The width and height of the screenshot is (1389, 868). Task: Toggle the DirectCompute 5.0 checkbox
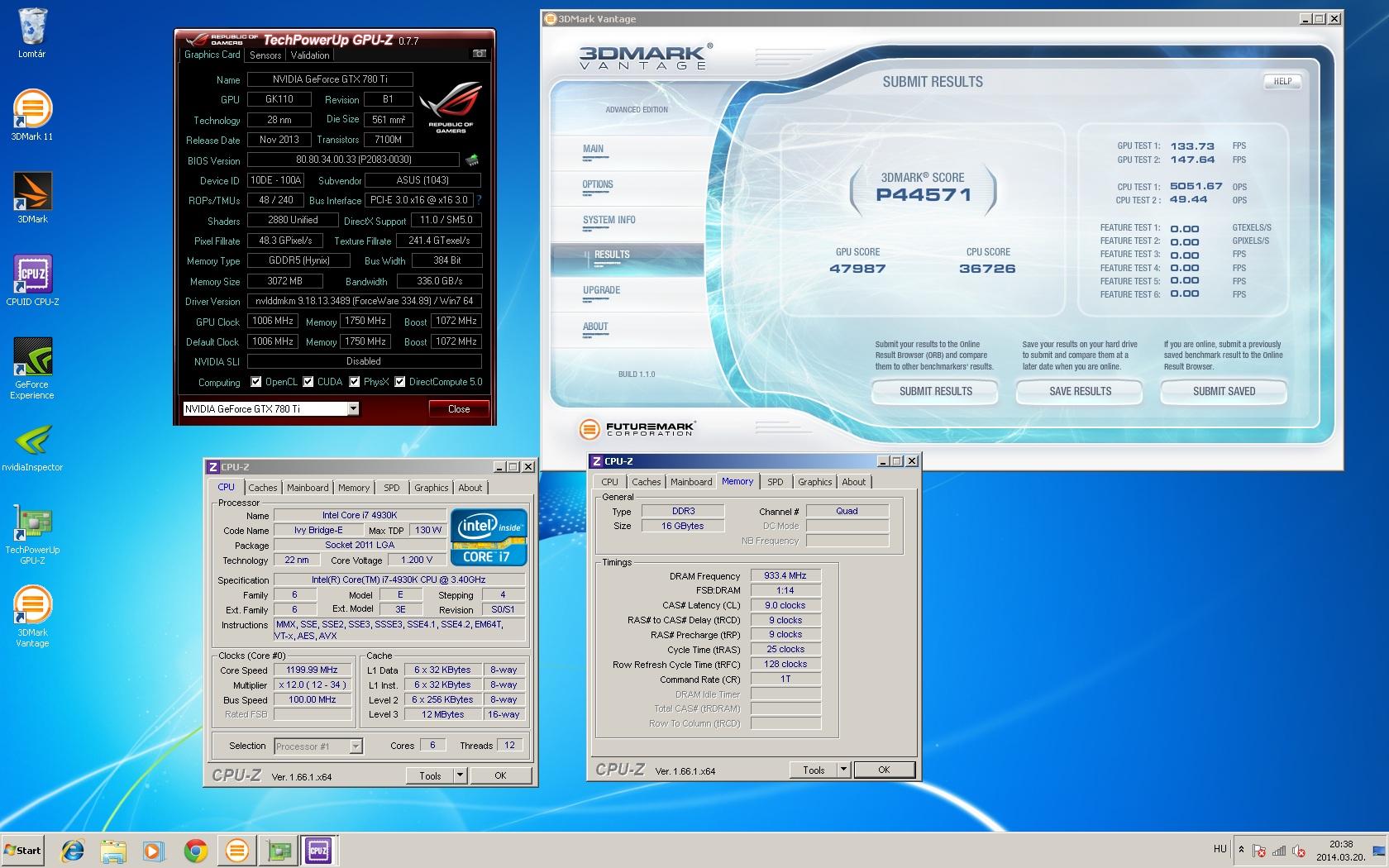coord(400,382)
